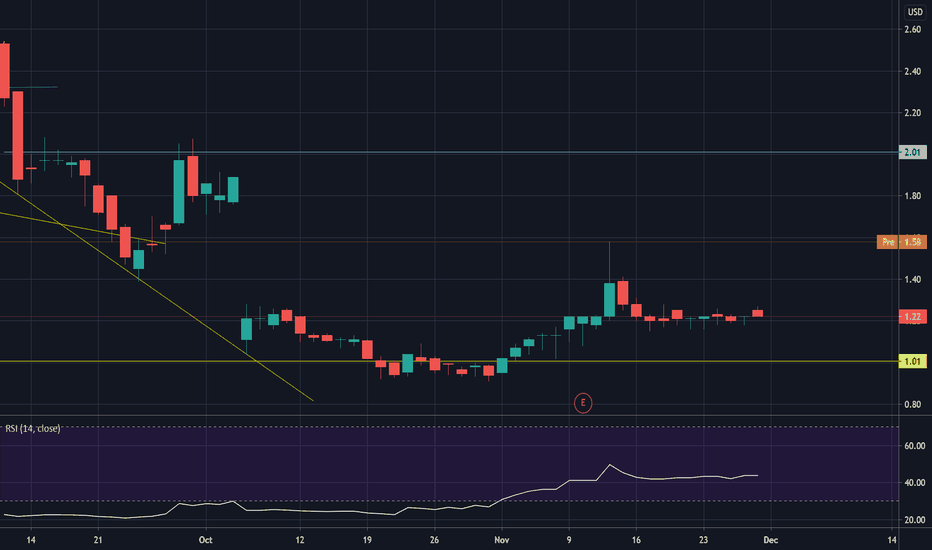
Task: Select the 1.01 yellow price label
Action: pos(912,362)
